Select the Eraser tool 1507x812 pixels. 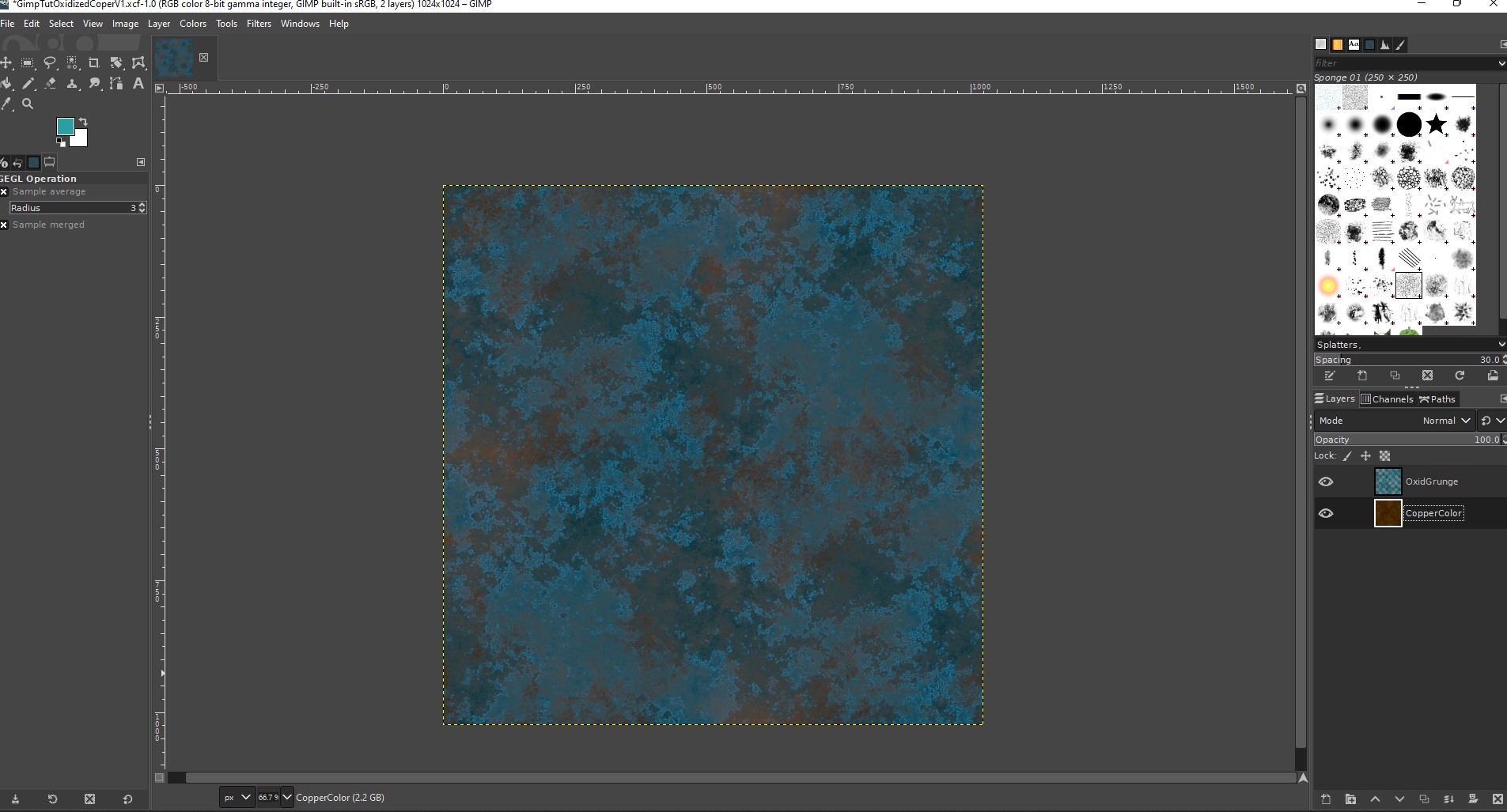coord(50,83)
